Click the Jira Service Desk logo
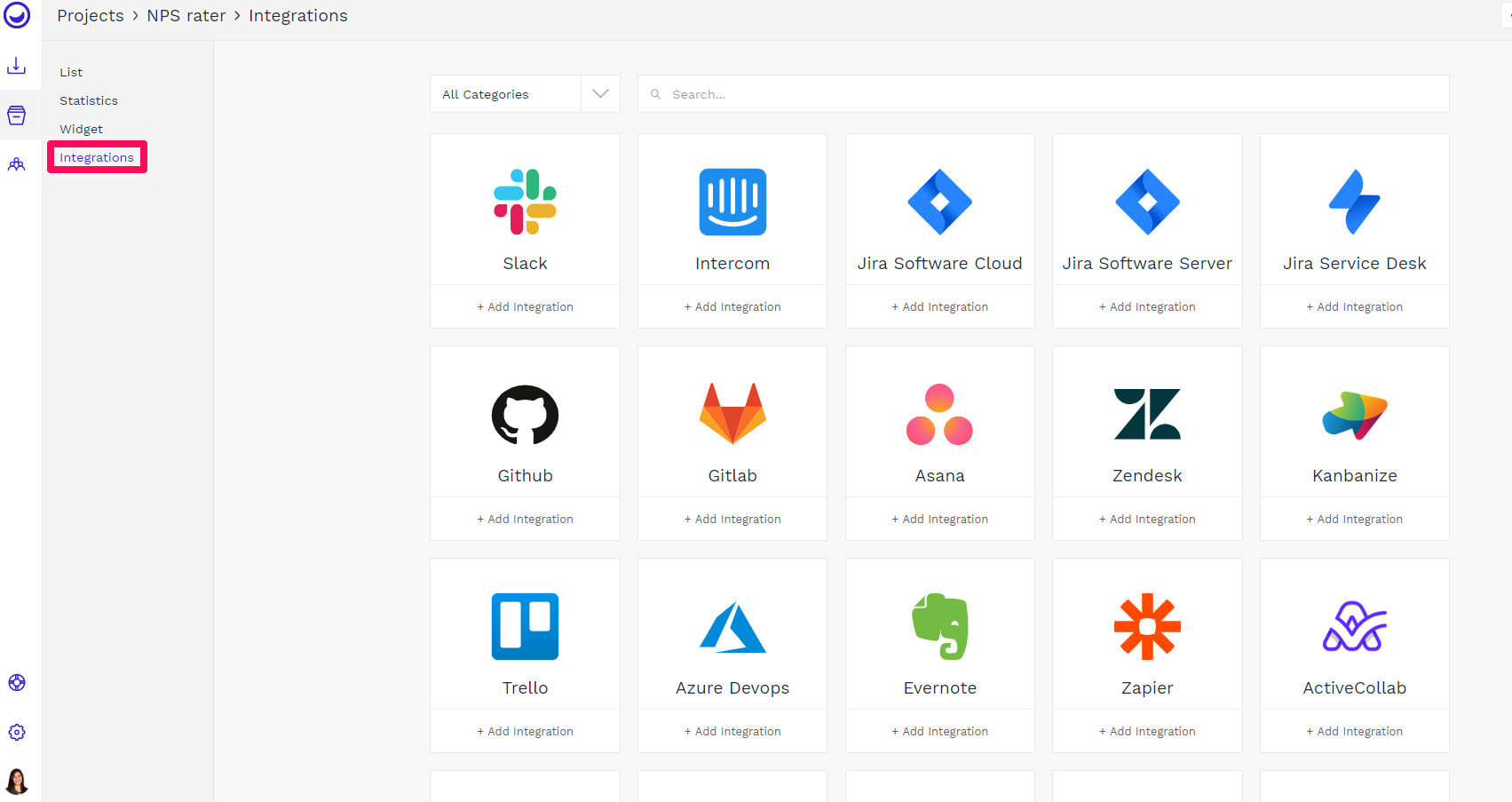 1354,202
